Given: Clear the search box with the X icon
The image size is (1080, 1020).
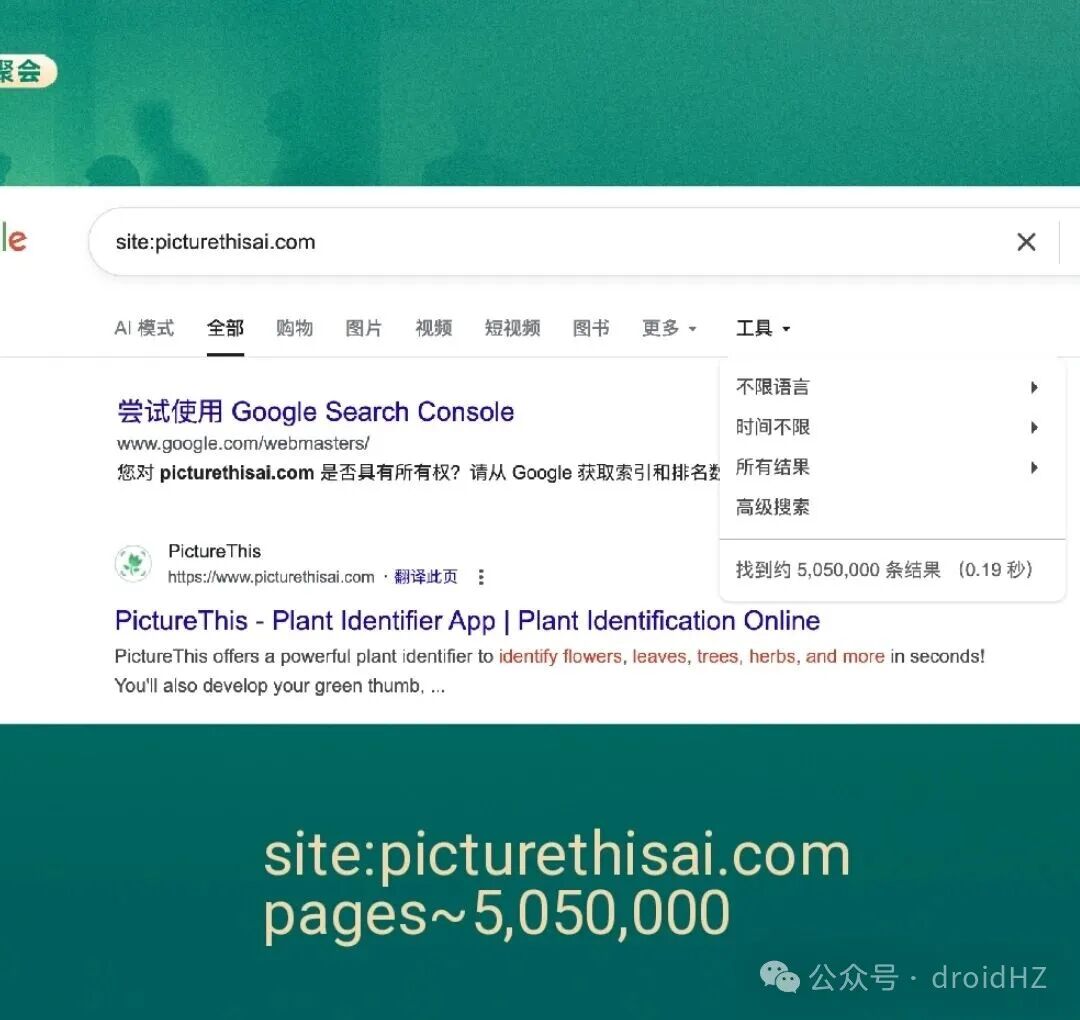Looking at the screenshot, I should click(1026, 242).
